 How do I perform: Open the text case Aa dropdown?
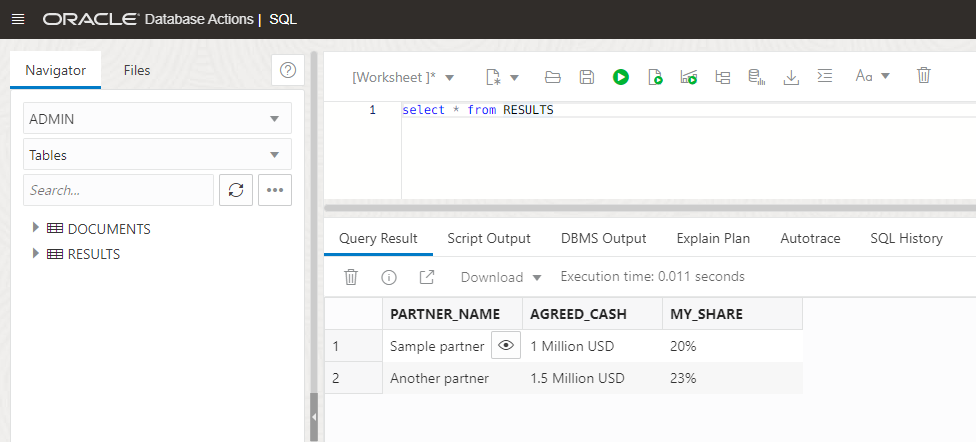point(873,77)
